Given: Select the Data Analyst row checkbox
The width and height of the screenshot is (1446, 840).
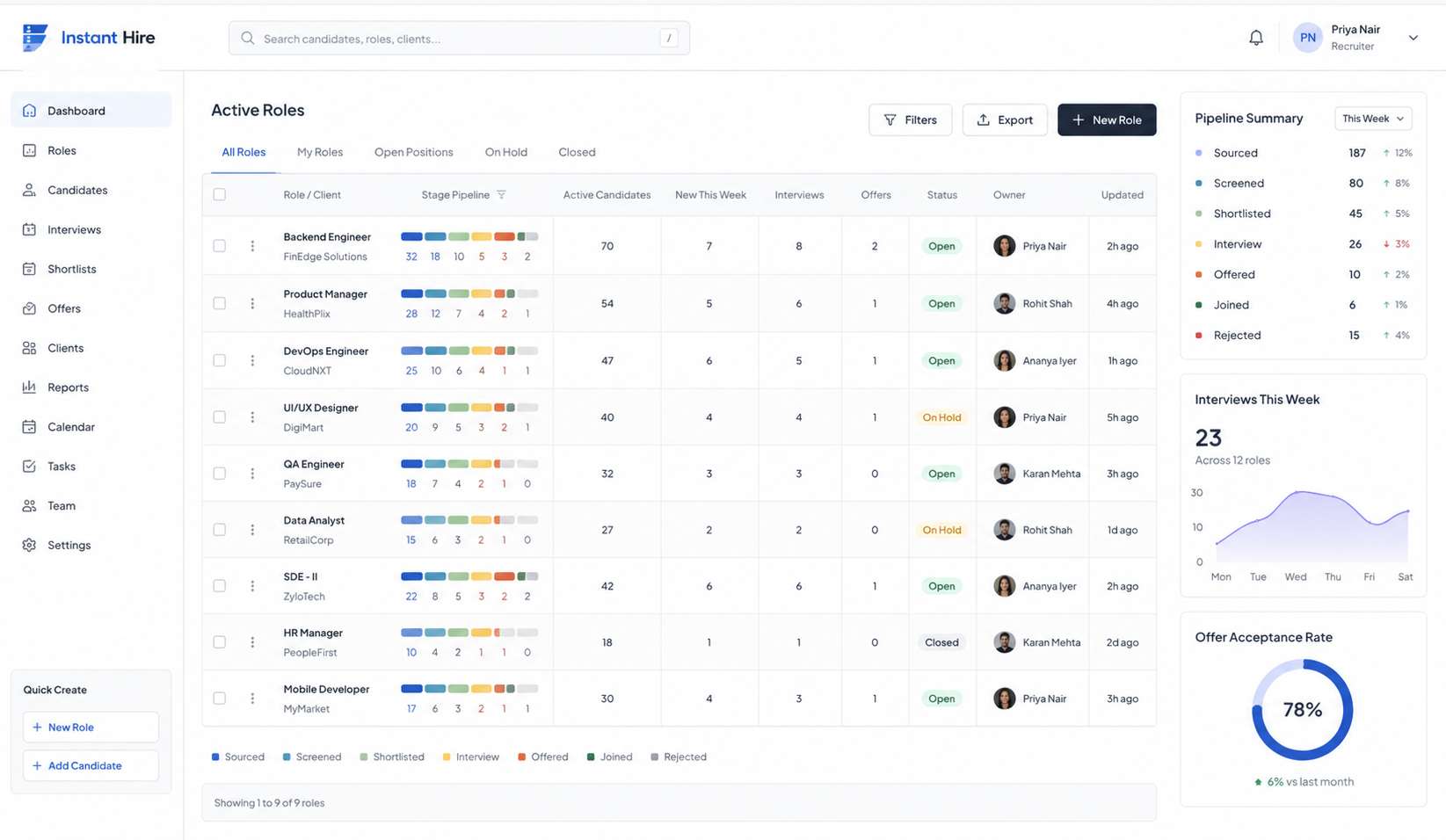Looking at the screenshot, I should pos(220,530).
